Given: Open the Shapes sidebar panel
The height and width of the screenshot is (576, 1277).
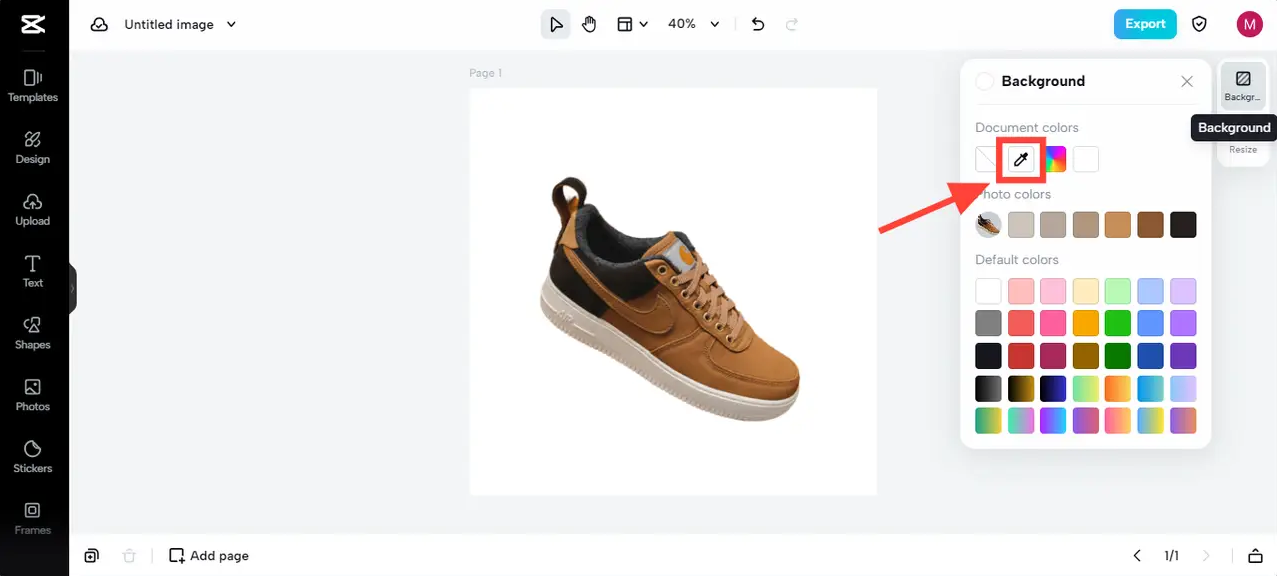Looking at the screenshot, I should click(x=33, y=333).
